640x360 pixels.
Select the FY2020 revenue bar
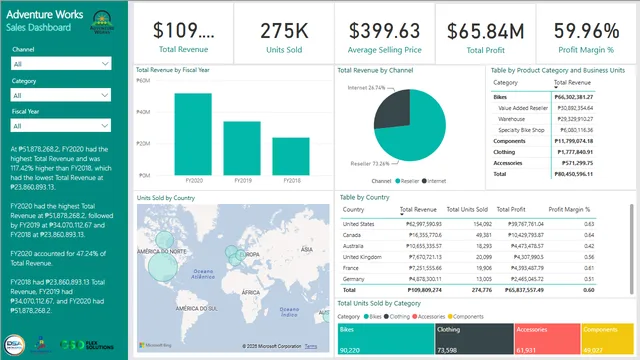(193, 134)
